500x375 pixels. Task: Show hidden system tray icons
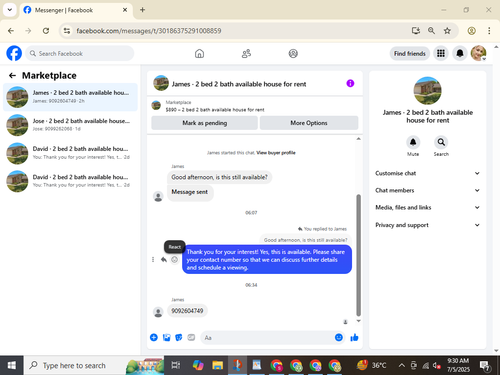[x=402, y=365]
